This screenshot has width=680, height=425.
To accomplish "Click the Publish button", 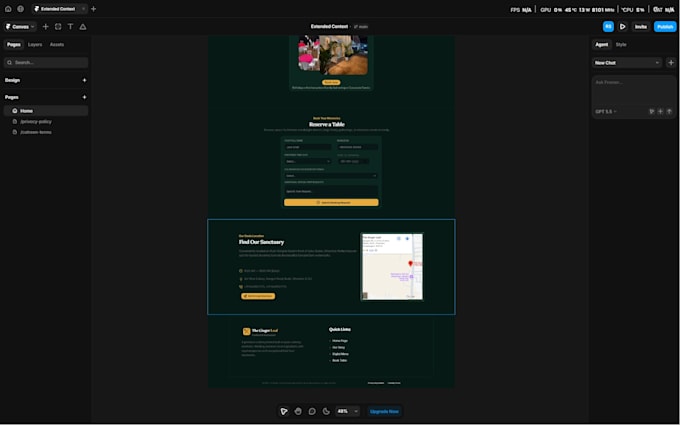I will pos(665,26).
